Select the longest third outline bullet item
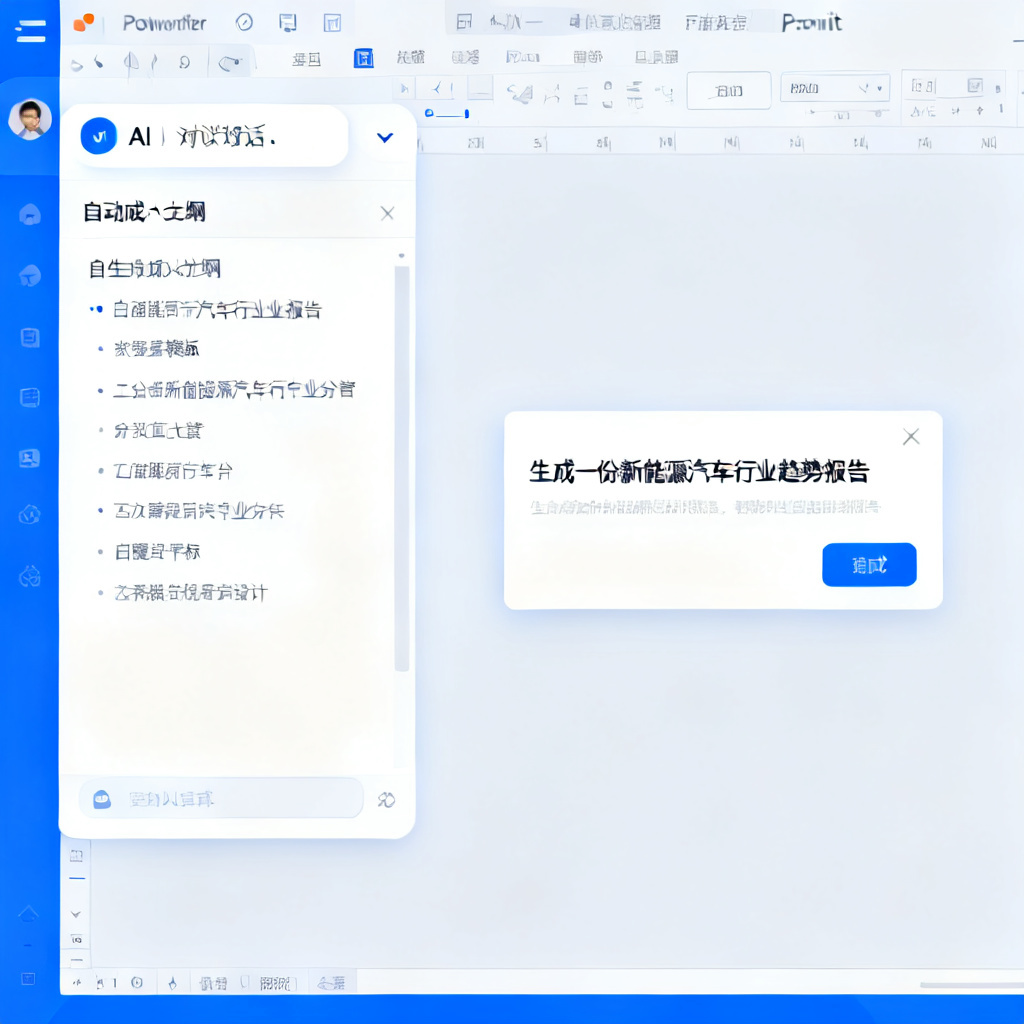The image size is (1024, 1024). pyautogui.click(x=234, y=390)
